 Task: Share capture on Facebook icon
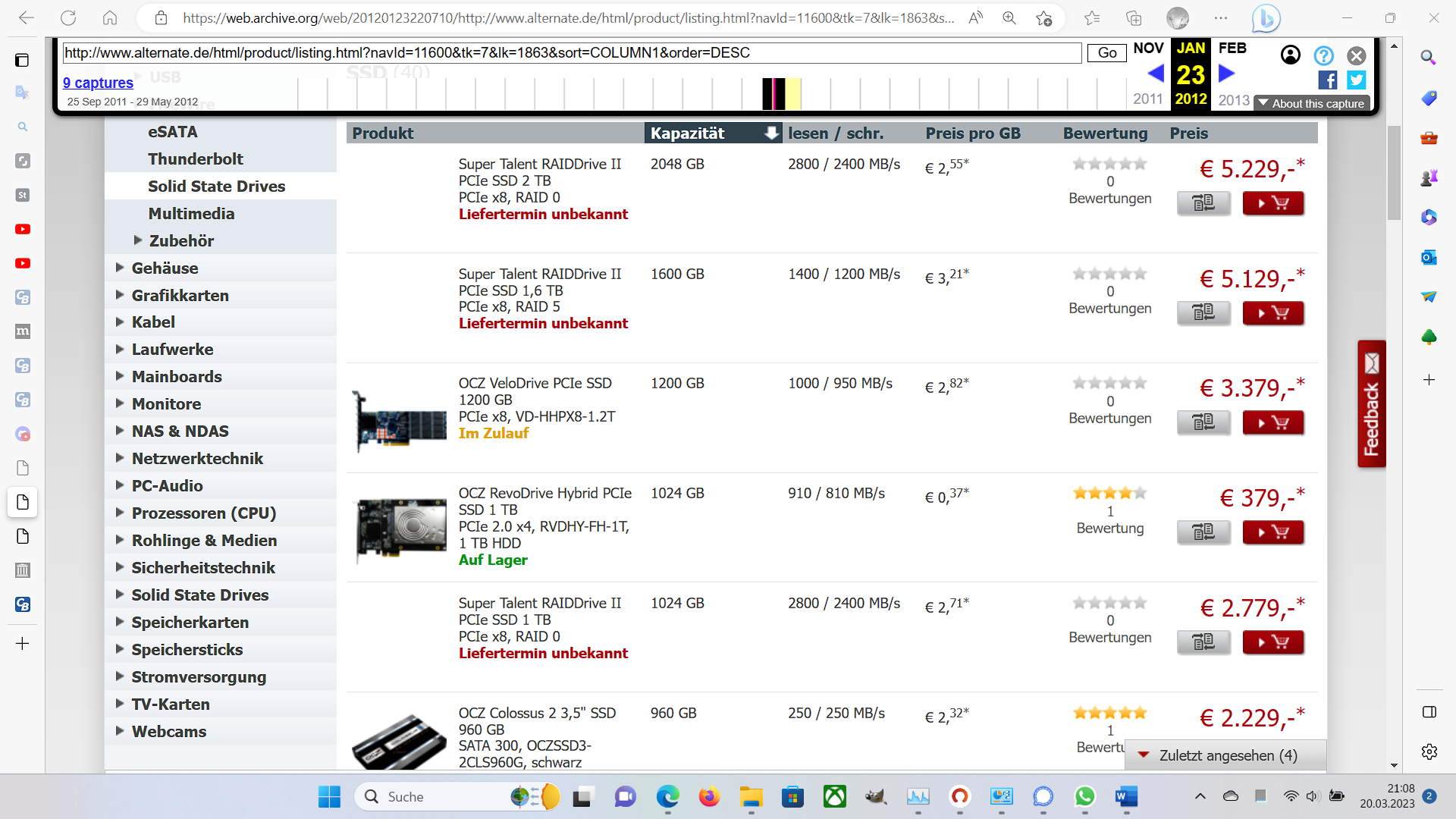[1327, 80]
